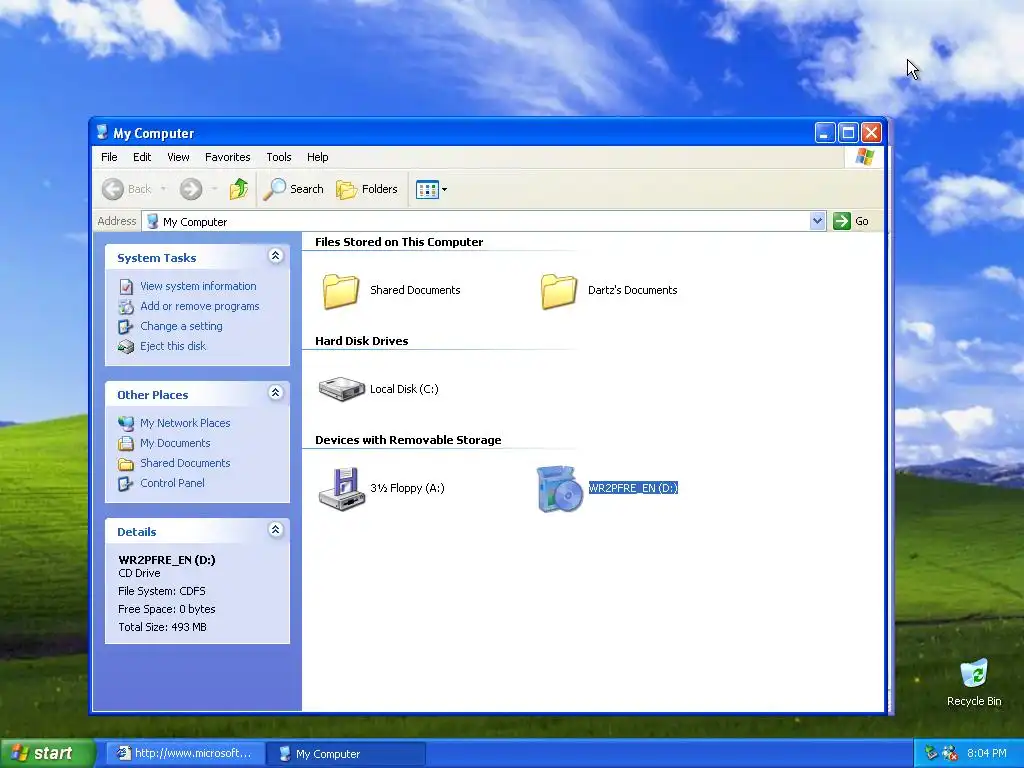Open My Network Places link

185,423
